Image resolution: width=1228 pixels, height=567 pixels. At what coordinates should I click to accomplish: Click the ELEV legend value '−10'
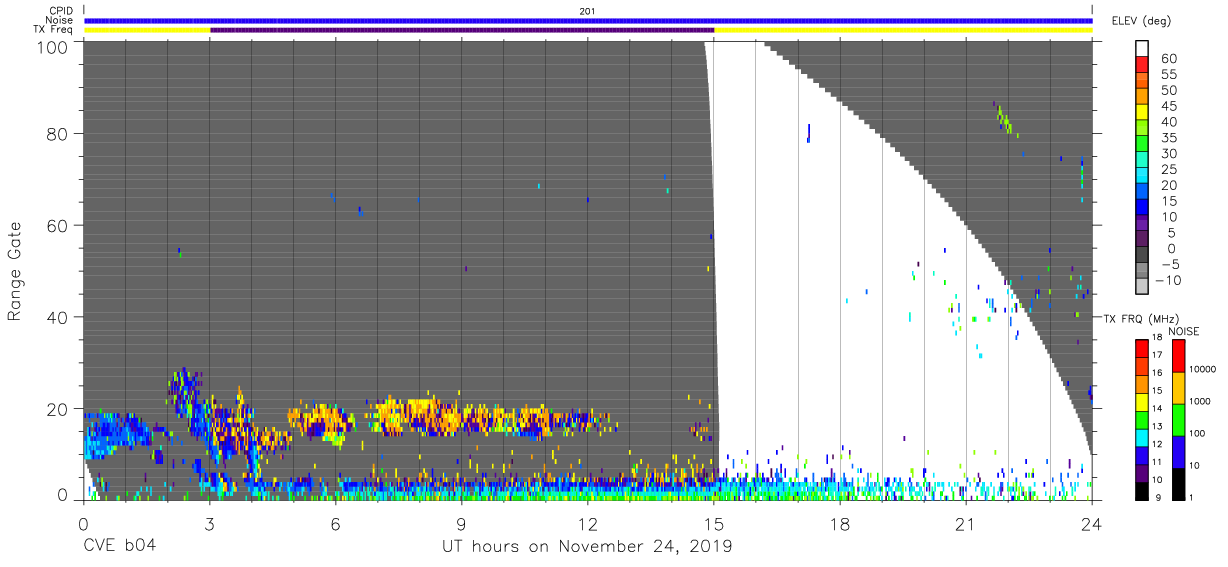[x=1166, y=280]
